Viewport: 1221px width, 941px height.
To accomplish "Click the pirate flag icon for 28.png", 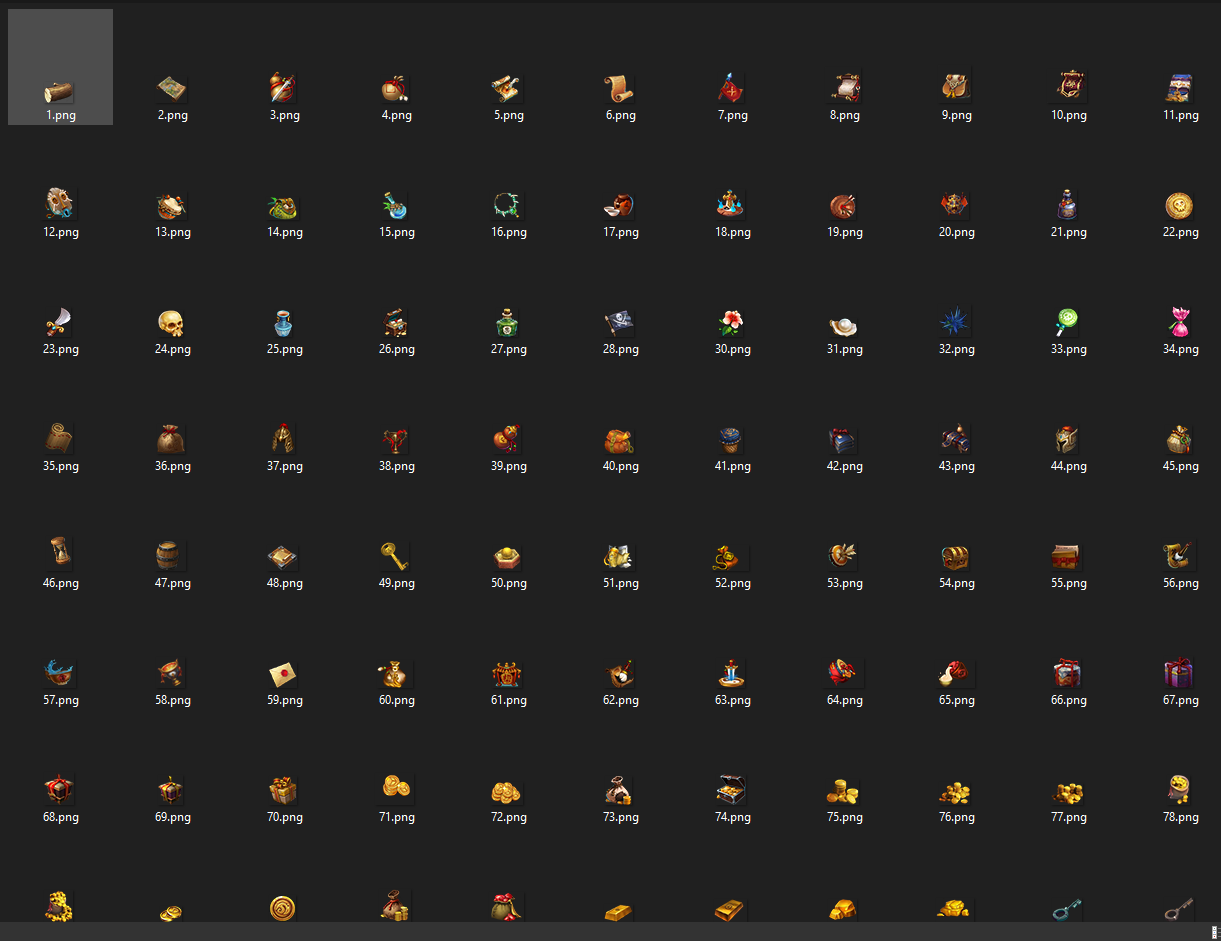I will point(620,323).
